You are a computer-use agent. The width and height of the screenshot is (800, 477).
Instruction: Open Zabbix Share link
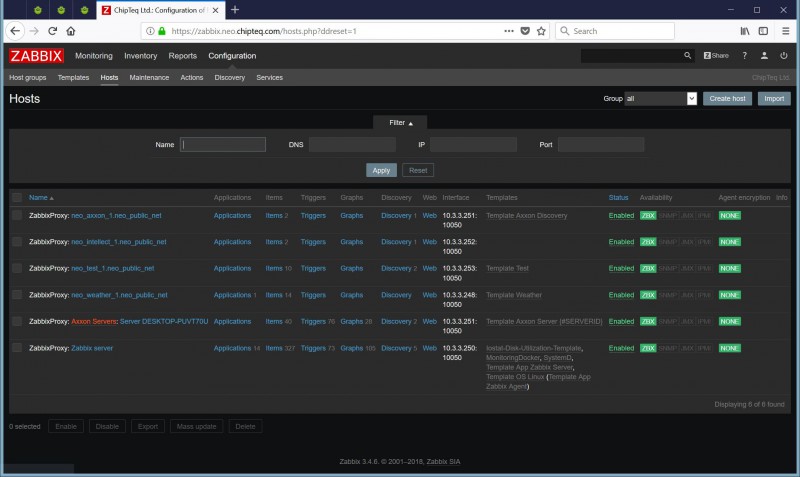pos(716,56)
